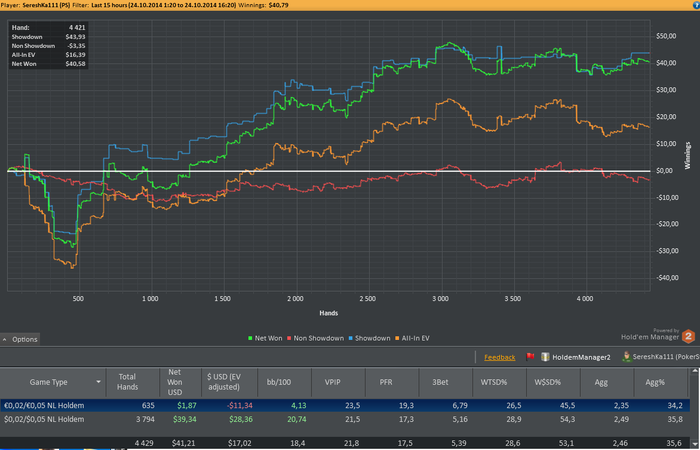Click the red flag icon beside Feedback
This screenshot has width=700, height=450.
(530, 356)
